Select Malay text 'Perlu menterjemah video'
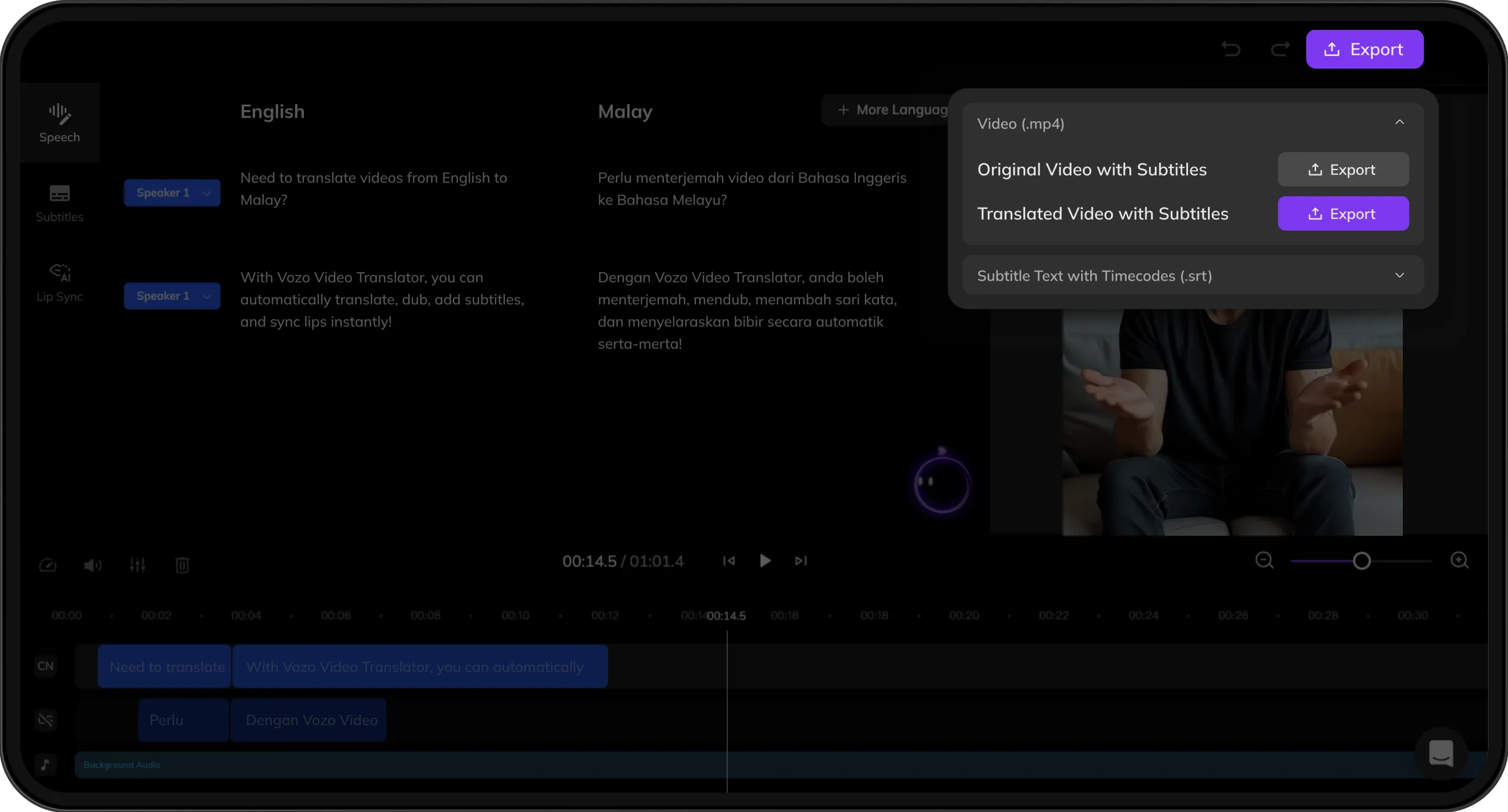1508x812 pixels. 752,189
